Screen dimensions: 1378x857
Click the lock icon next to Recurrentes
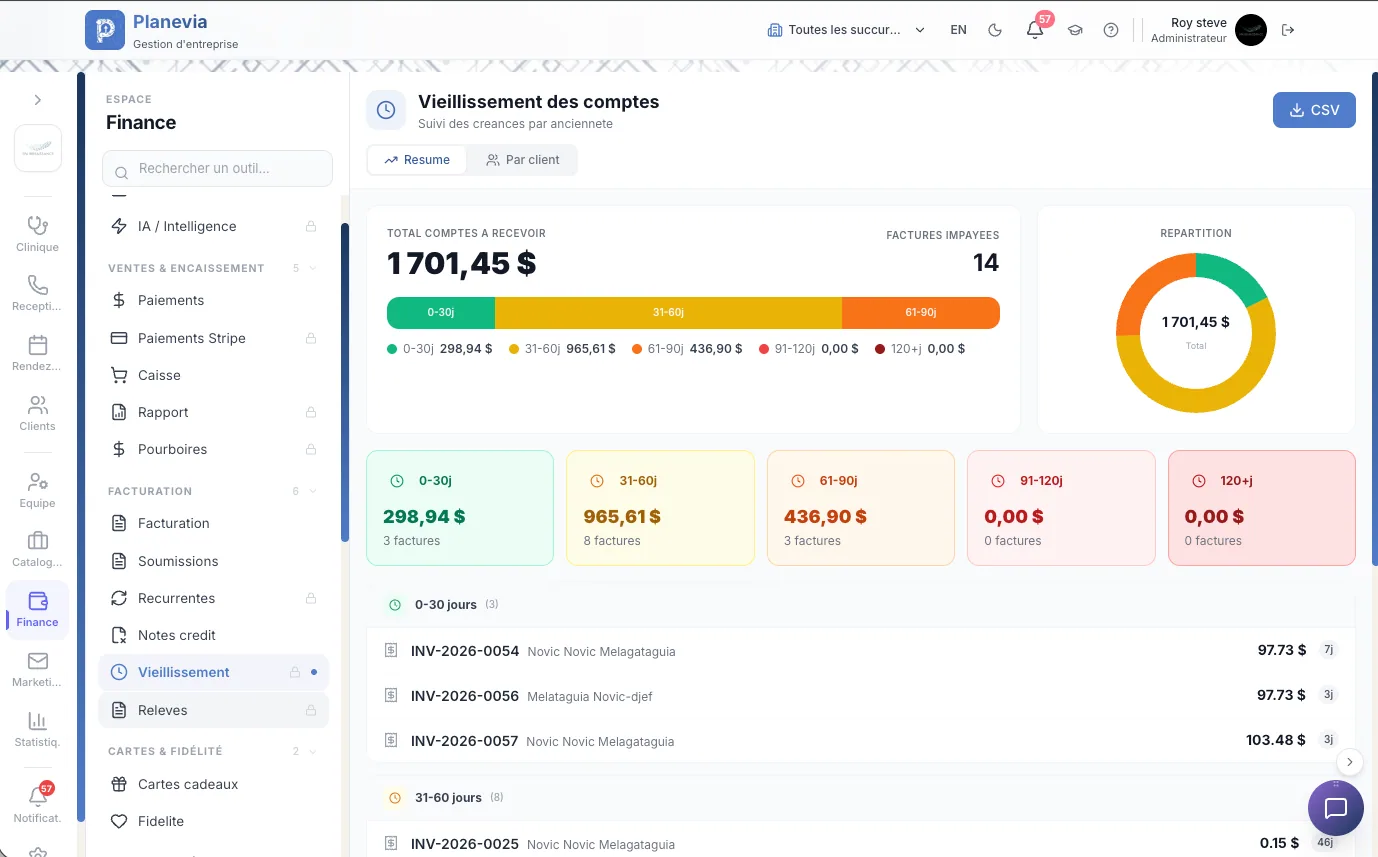pos(311,598)
